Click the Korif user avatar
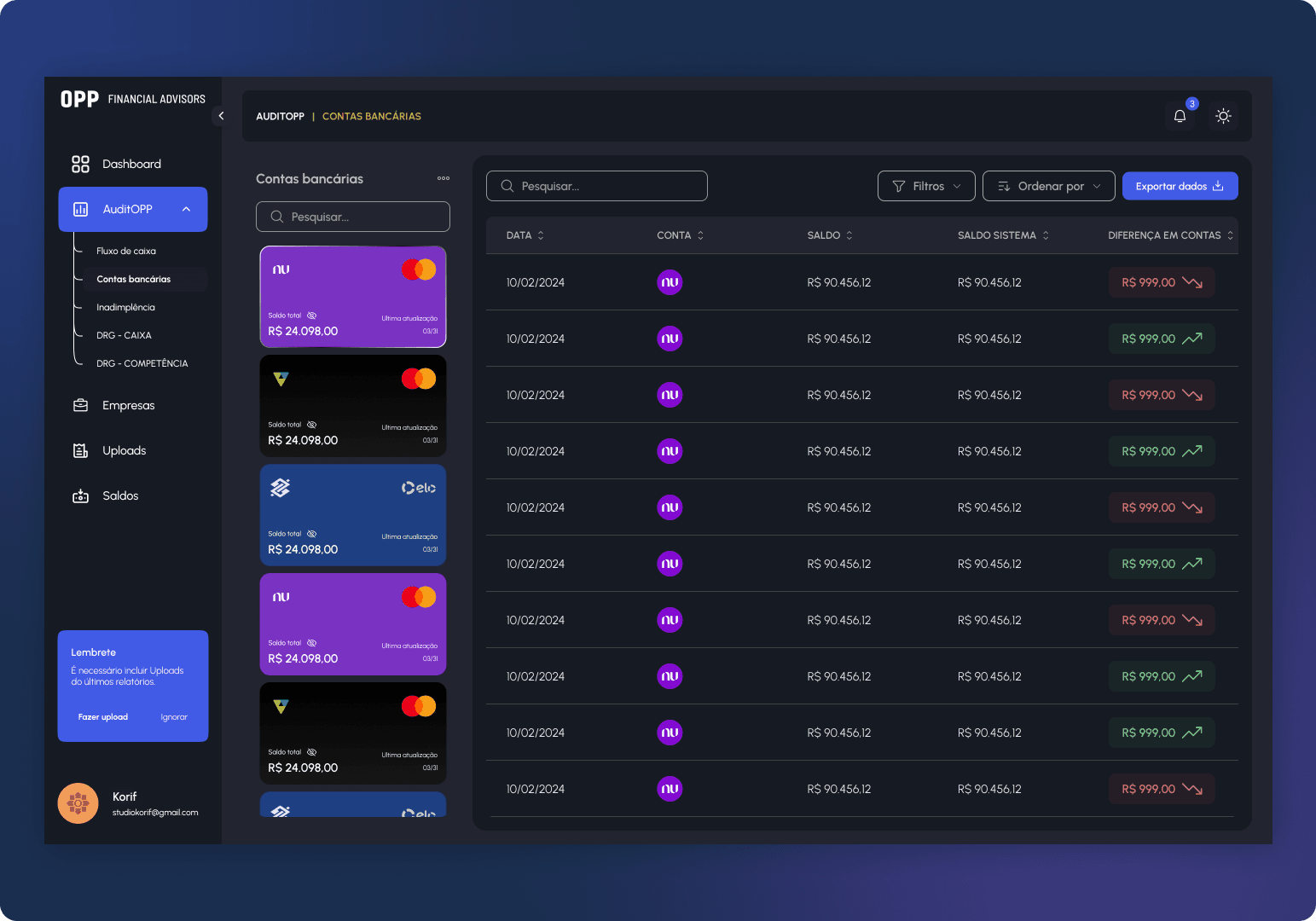Image resolution: width=1316 pixels, height=921 pixels. [78, 803]
